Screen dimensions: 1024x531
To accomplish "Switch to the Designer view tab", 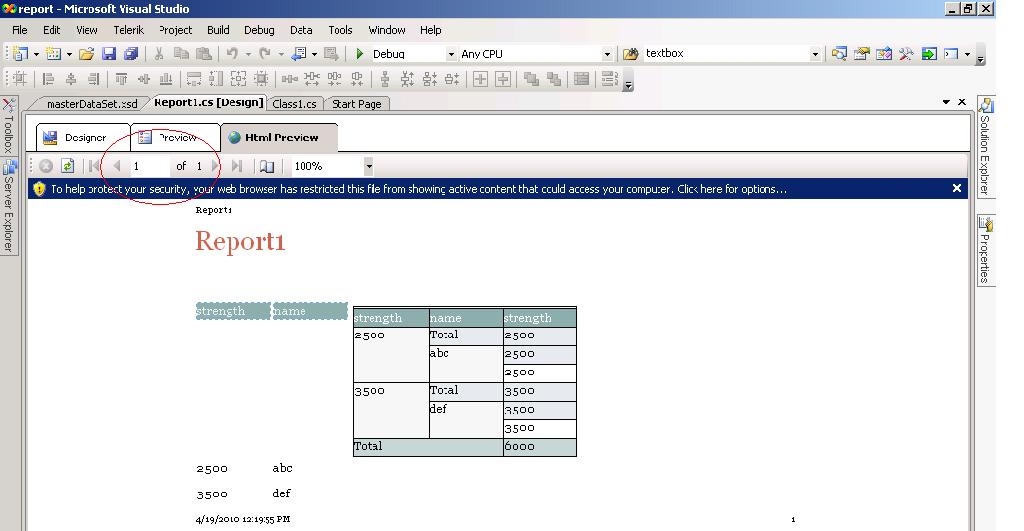I will (83, 138).
